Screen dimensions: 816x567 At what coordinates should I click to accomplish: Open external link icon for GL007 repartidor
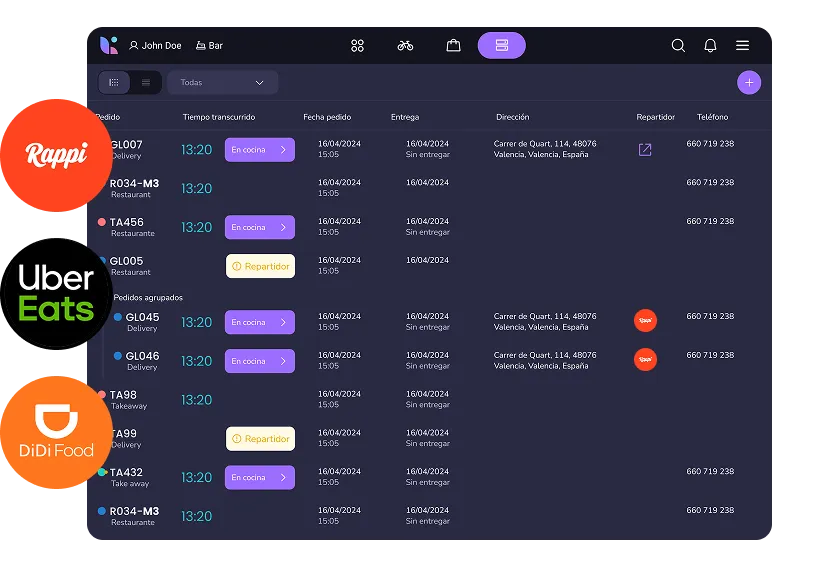click(x=645, y=150)
